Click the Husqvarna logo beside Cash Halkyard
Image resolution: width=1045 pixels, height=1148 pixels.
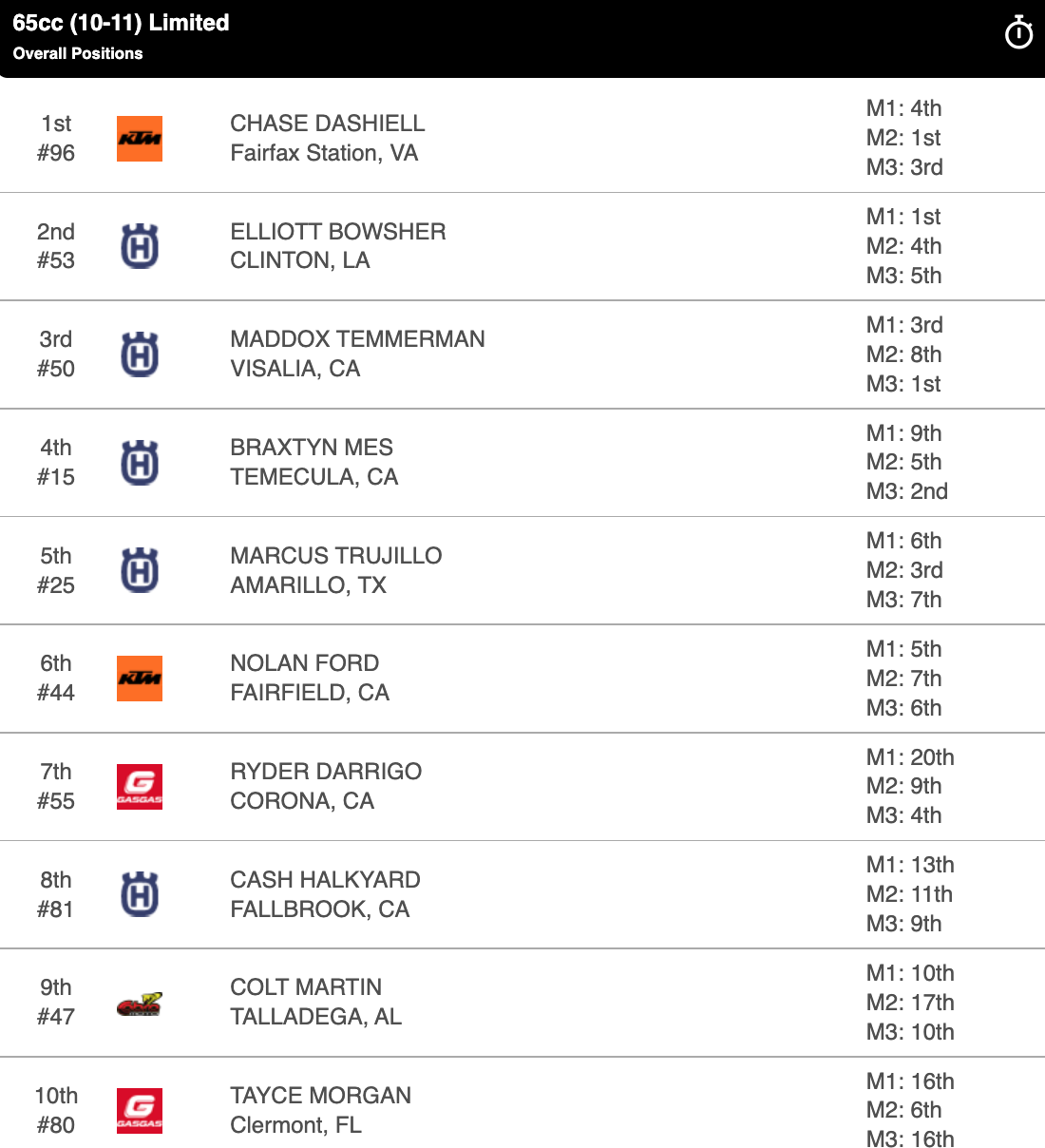click(140, 895)
